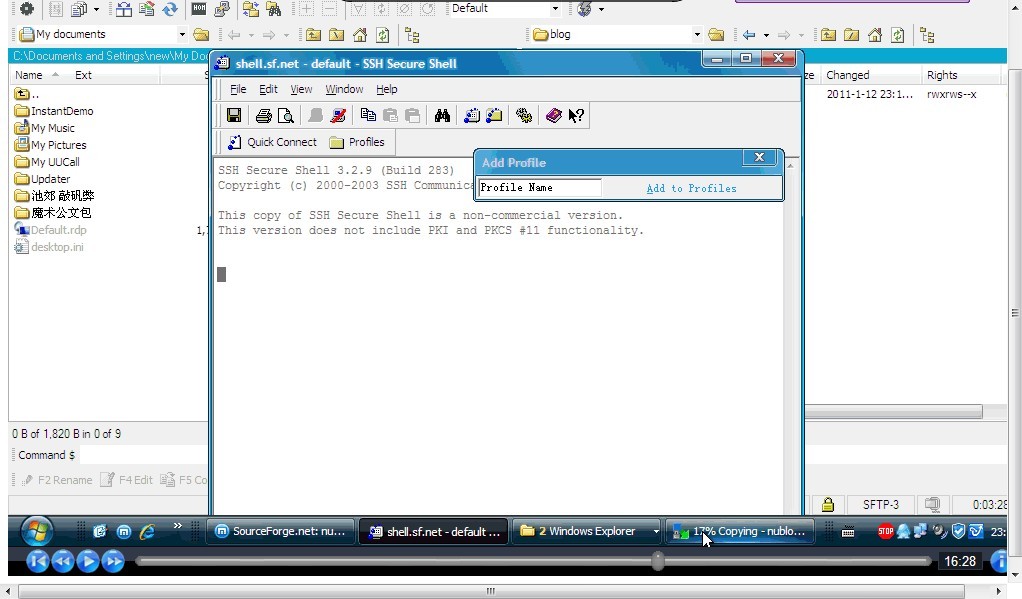The image size is (1022, 599).
Task: Open the View menu in SSH Secure Shell
Action: [301, 89]
